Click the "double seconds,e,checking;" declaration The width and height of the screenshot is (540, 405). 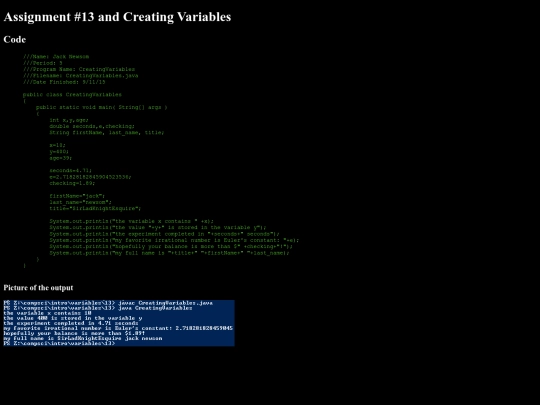(92, 126)
